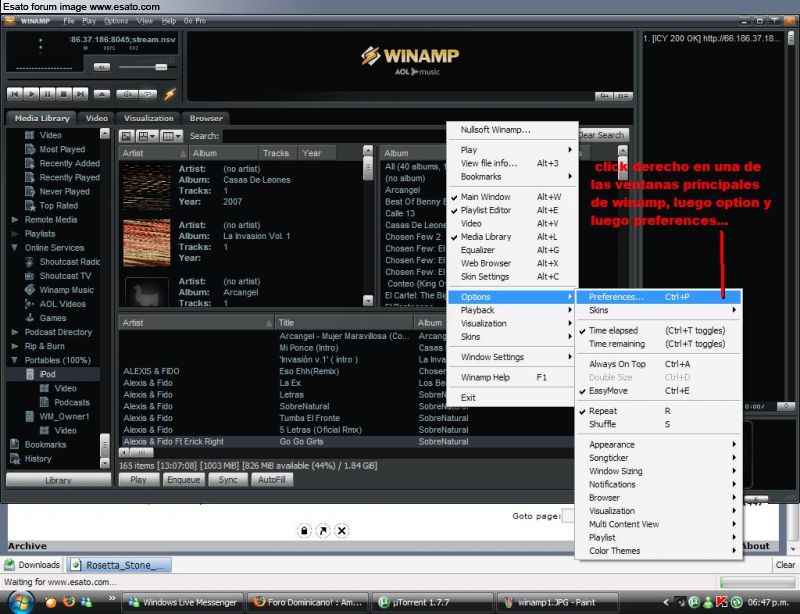Toggle Playlist Editor window
This screenshot has width=800, height=614.
click(512, 210)
